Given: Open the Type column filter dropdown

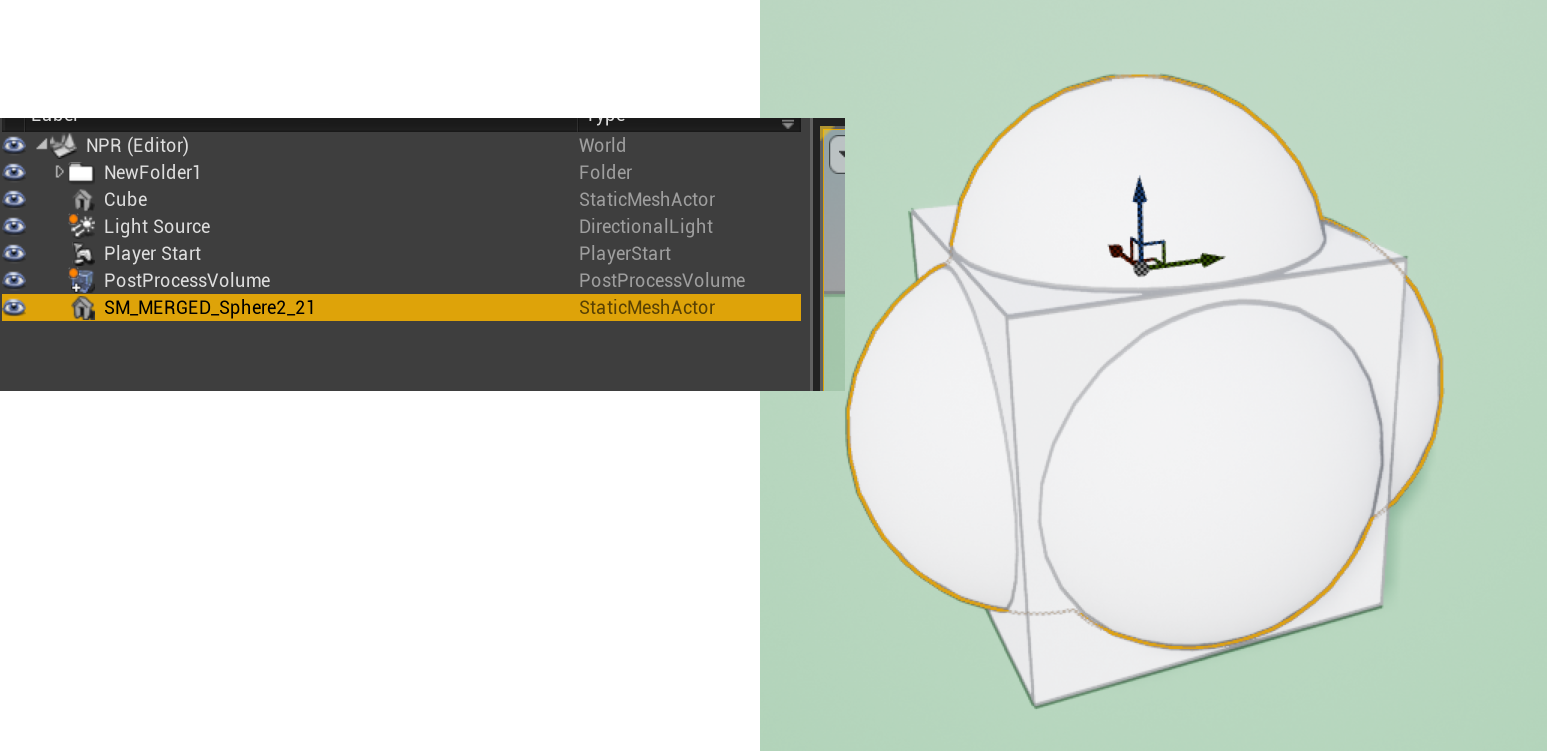Looking at the screenshot, I should (787, 123).
